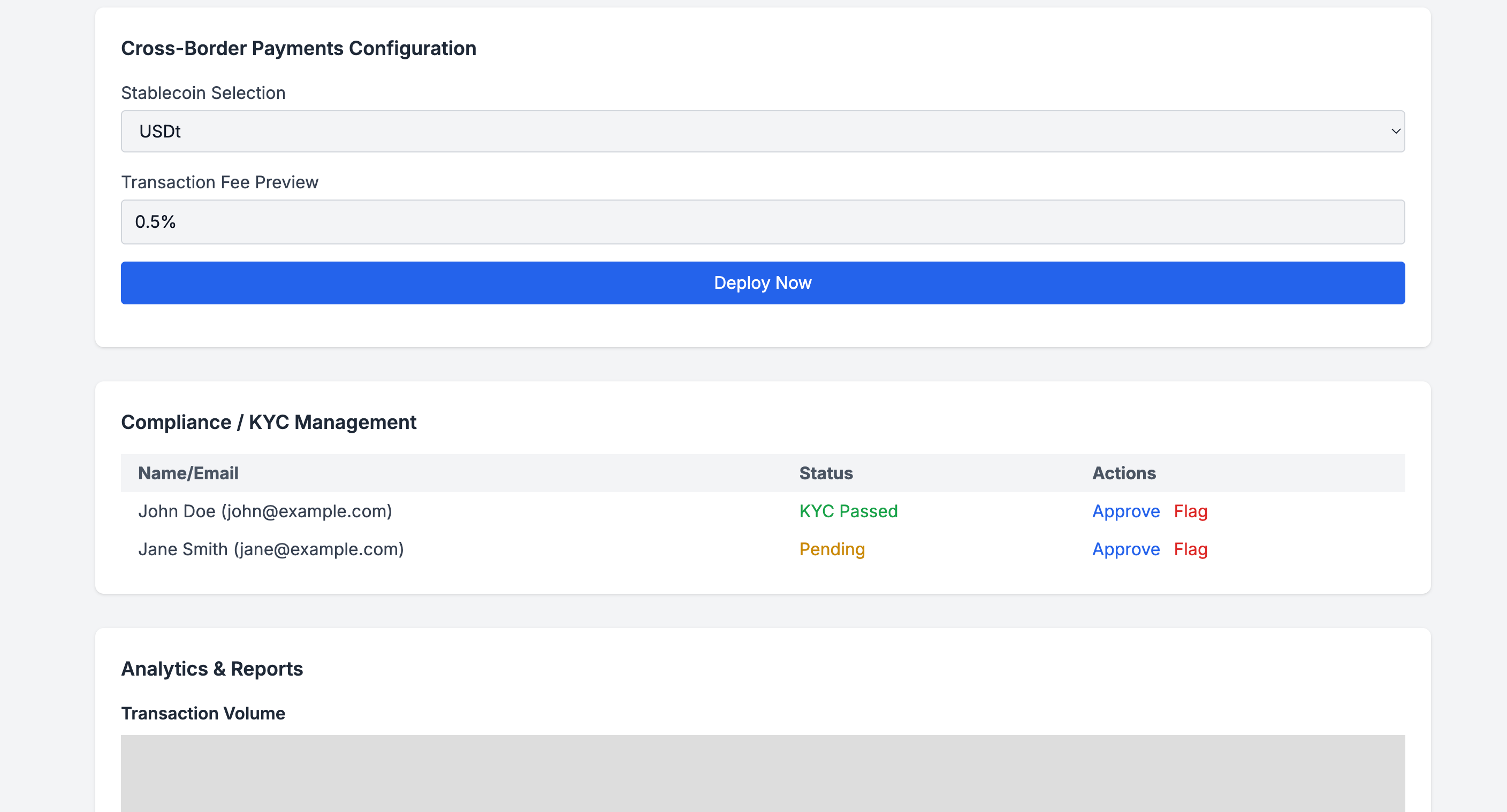
Task: Click the Compliance / KYC Management heading
Action: click(x=268, y=422)
